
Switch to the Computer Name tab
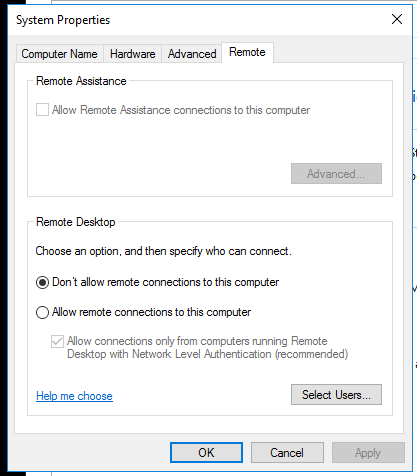(59, 54)
